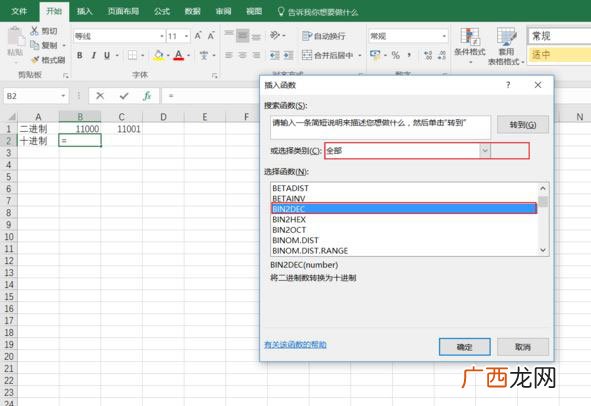Select the Format Painter brush
591x406 pixels.
click(x=35, y=60)
